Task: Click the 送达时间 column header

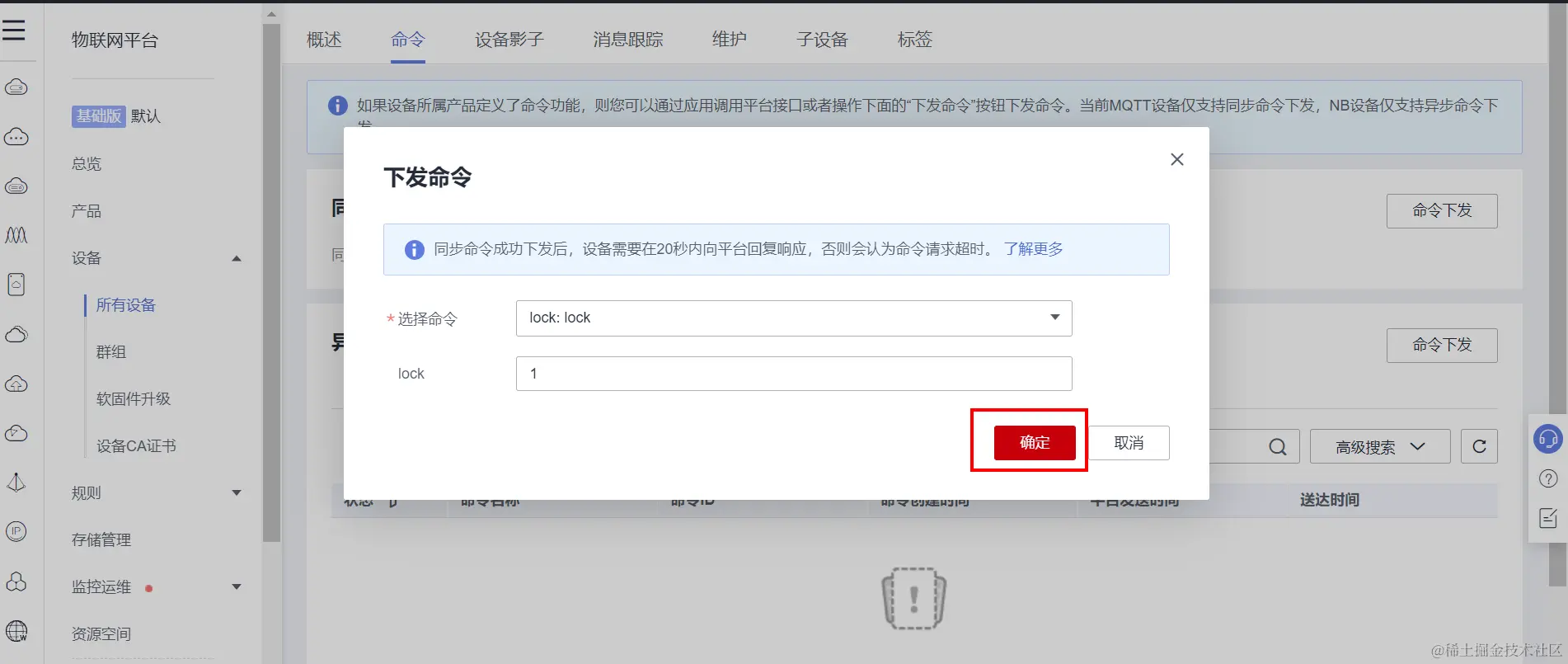Action: [1330, 500]
